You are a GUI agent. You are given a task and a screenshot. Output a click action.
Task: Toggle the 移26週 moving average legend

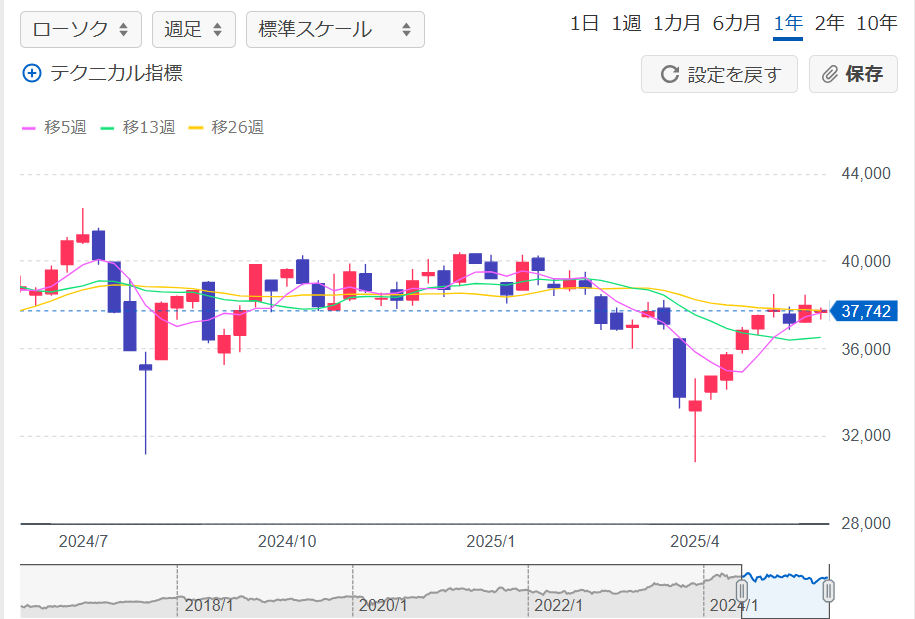pos(226,127)
